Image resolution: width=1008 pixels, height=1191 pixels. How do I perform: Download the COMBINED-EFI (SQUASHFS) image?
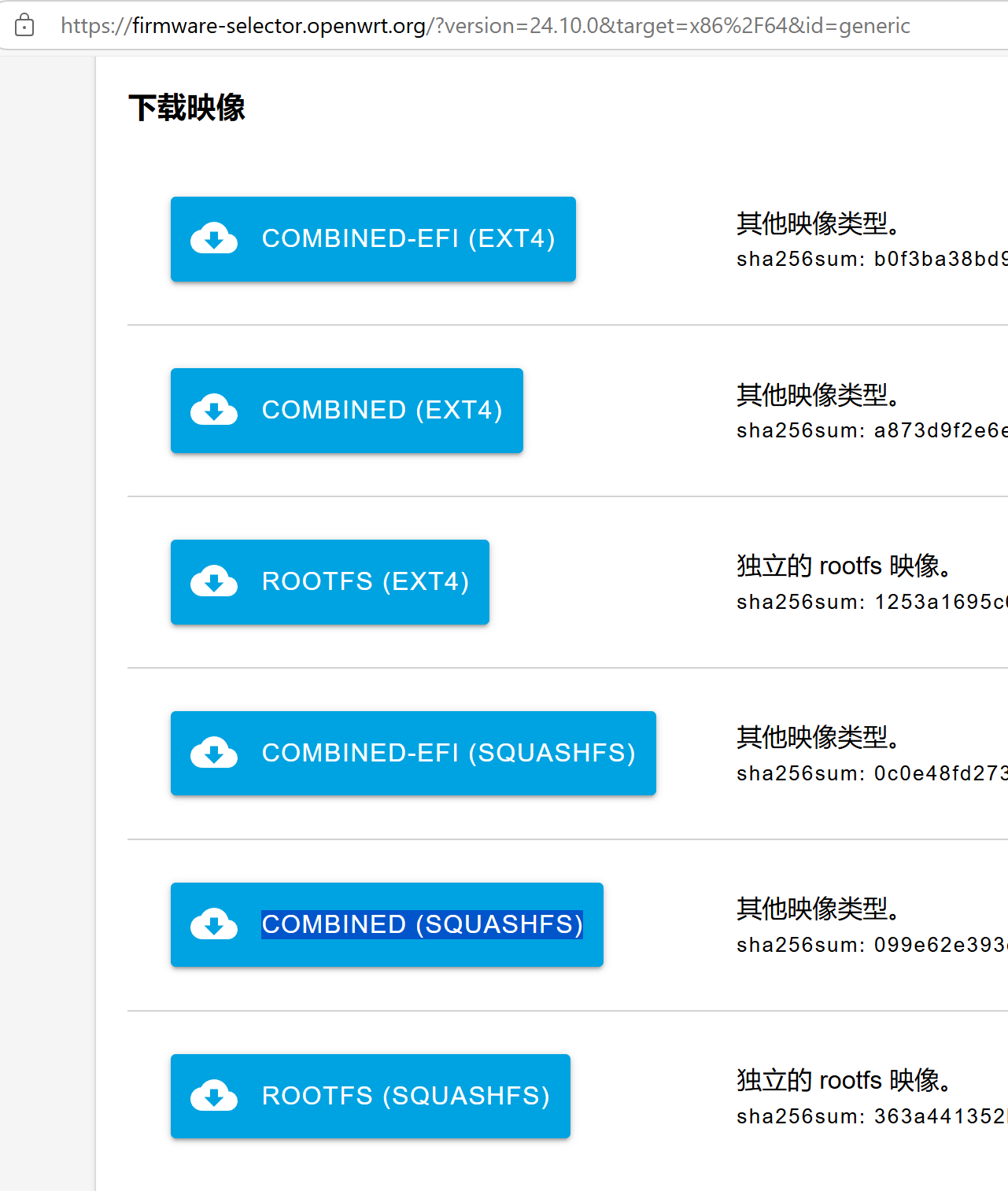(x=413, y=753)
